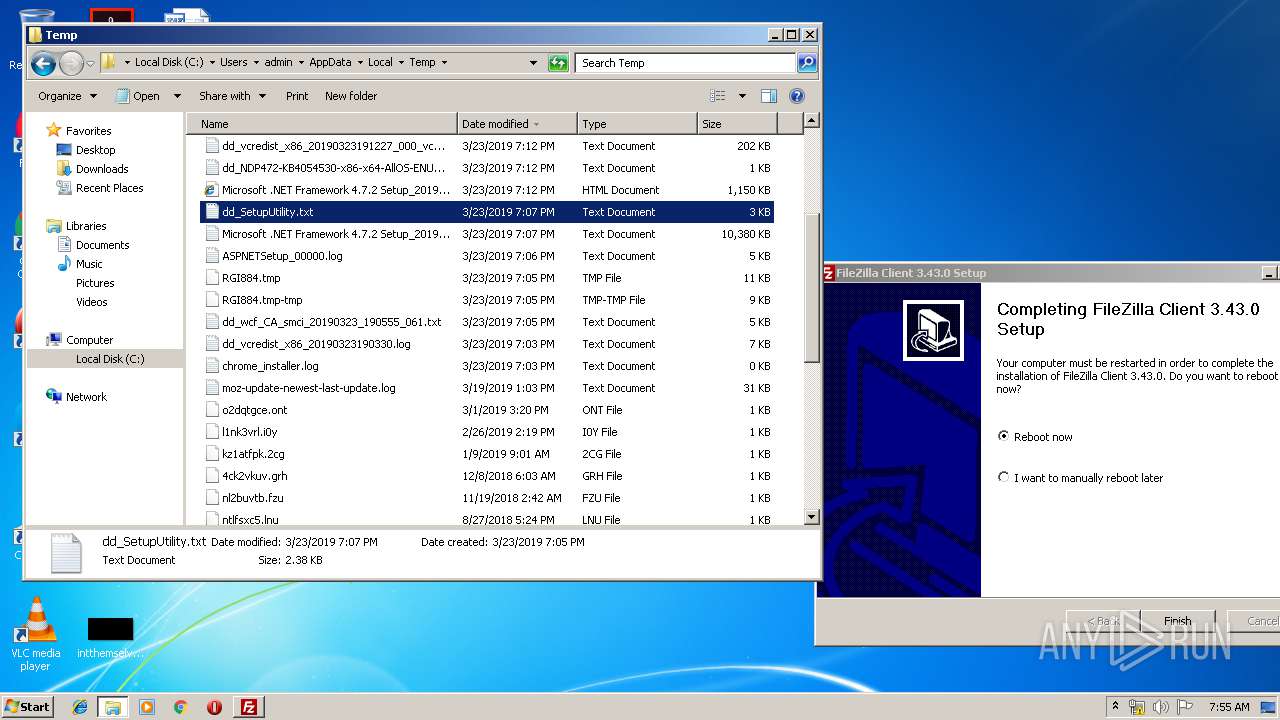This screenshot has width=1280, height=720.
Task: Click the green Refresh button by address bar
Action: (x=559, y=63)
